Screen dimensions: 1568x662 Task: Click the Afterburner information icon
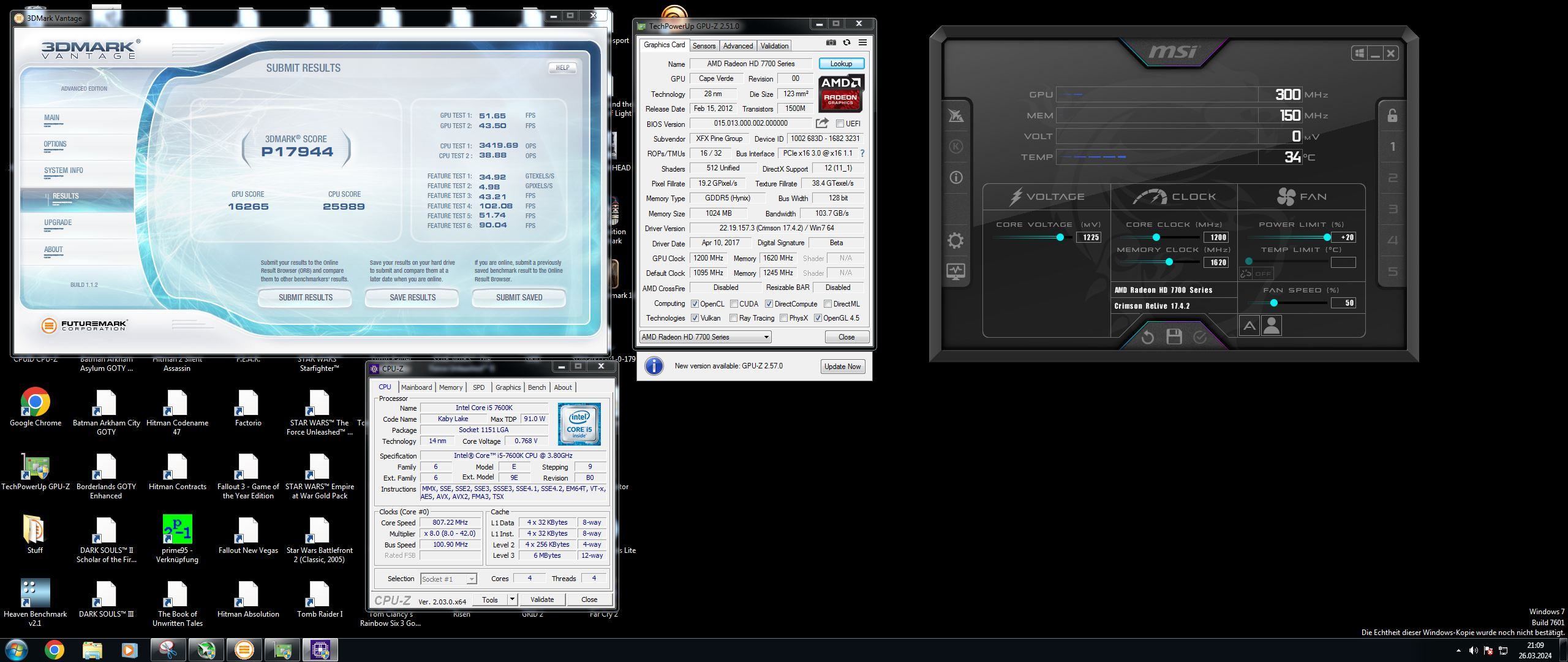[x=956, y=178]
